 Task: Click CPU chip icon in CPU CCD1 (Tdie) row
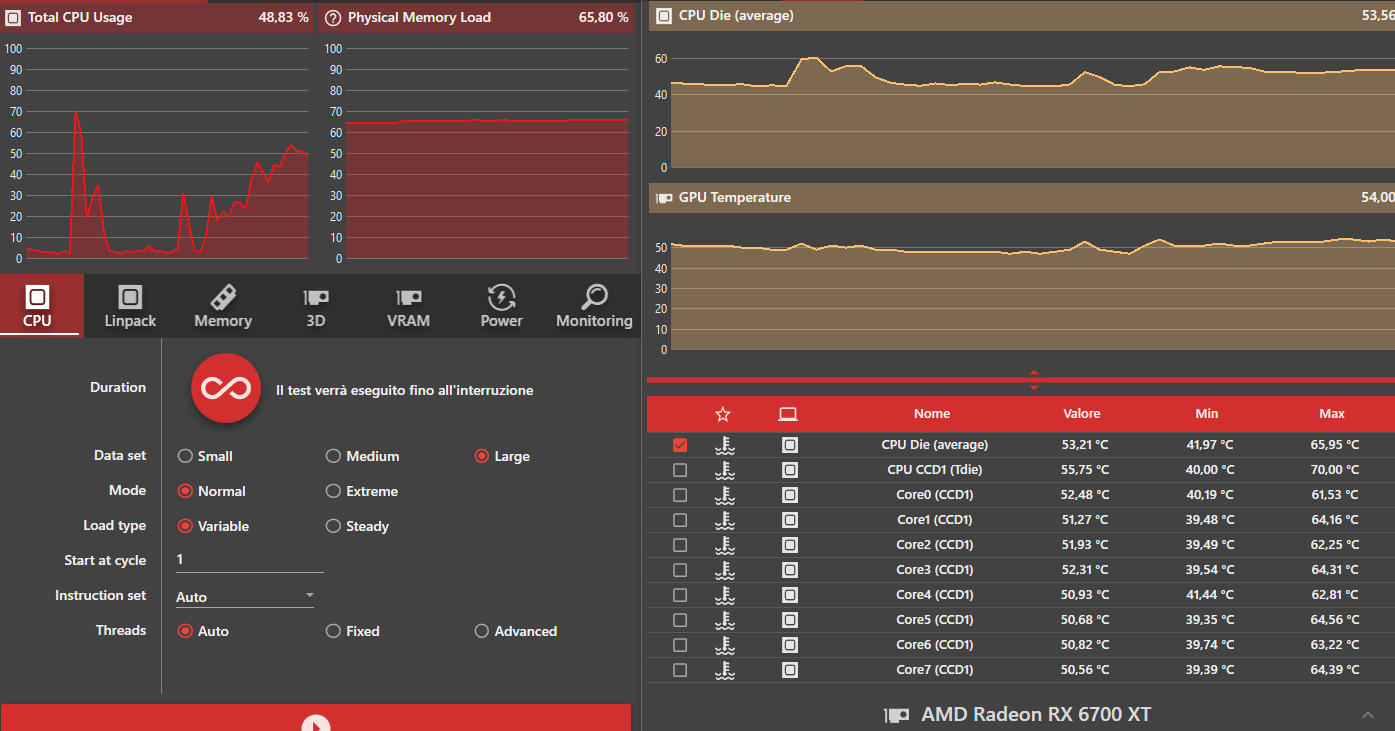790,470
